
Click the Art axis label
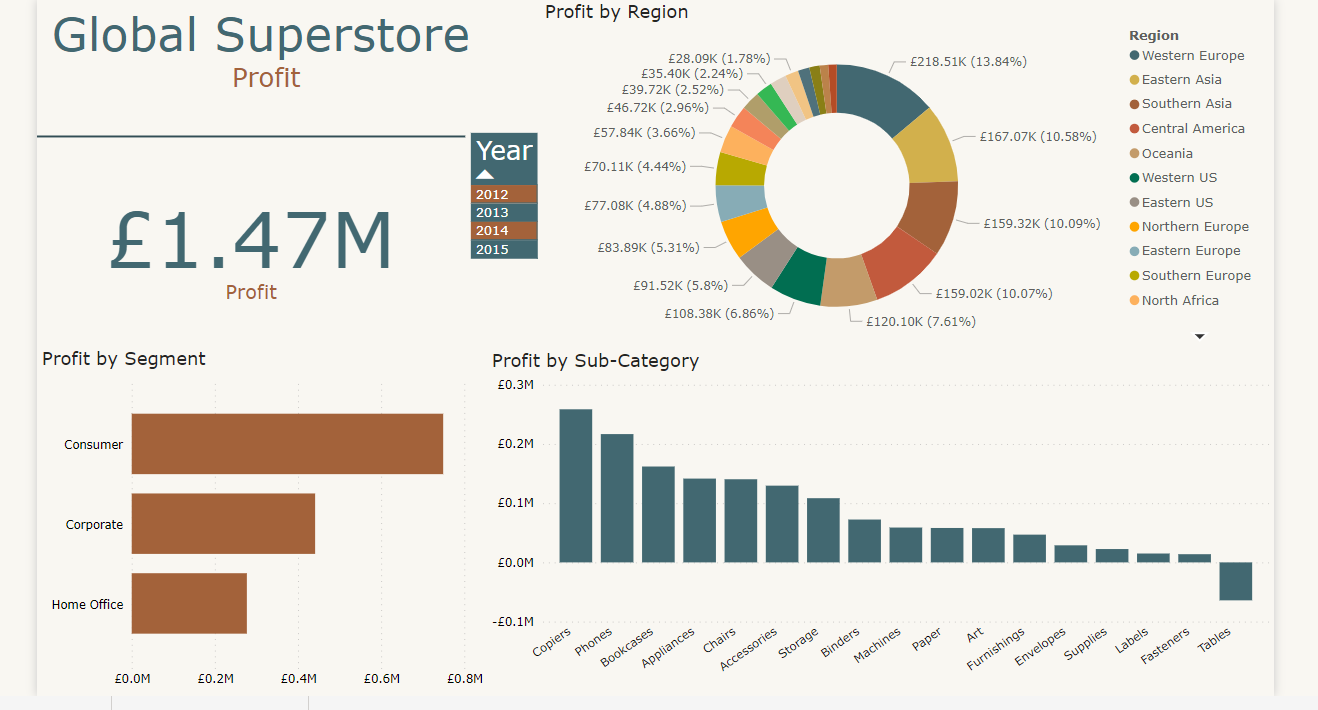(x=975, y=635)
